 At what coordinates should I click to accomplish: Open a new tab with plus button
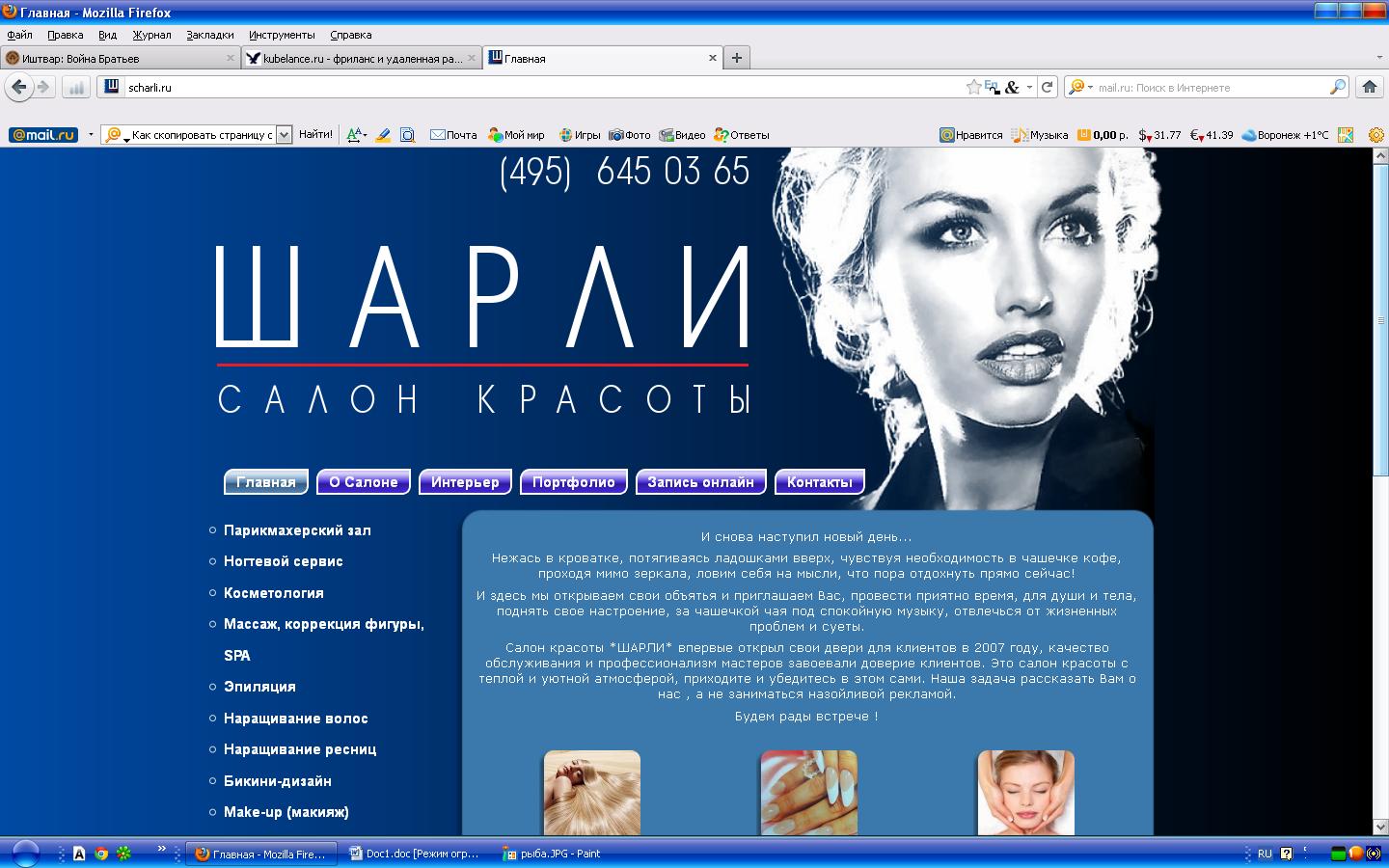click(737, 58)
